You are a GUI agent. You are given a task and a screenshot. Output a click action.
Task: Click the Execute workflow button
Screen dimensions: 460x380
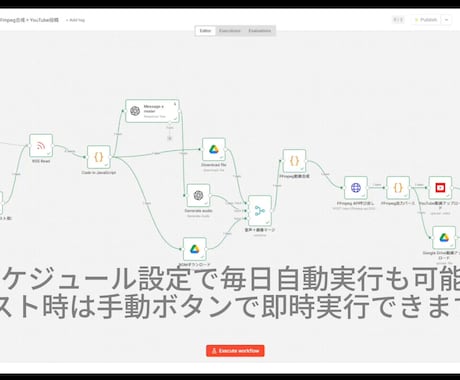tap(235, 351)
